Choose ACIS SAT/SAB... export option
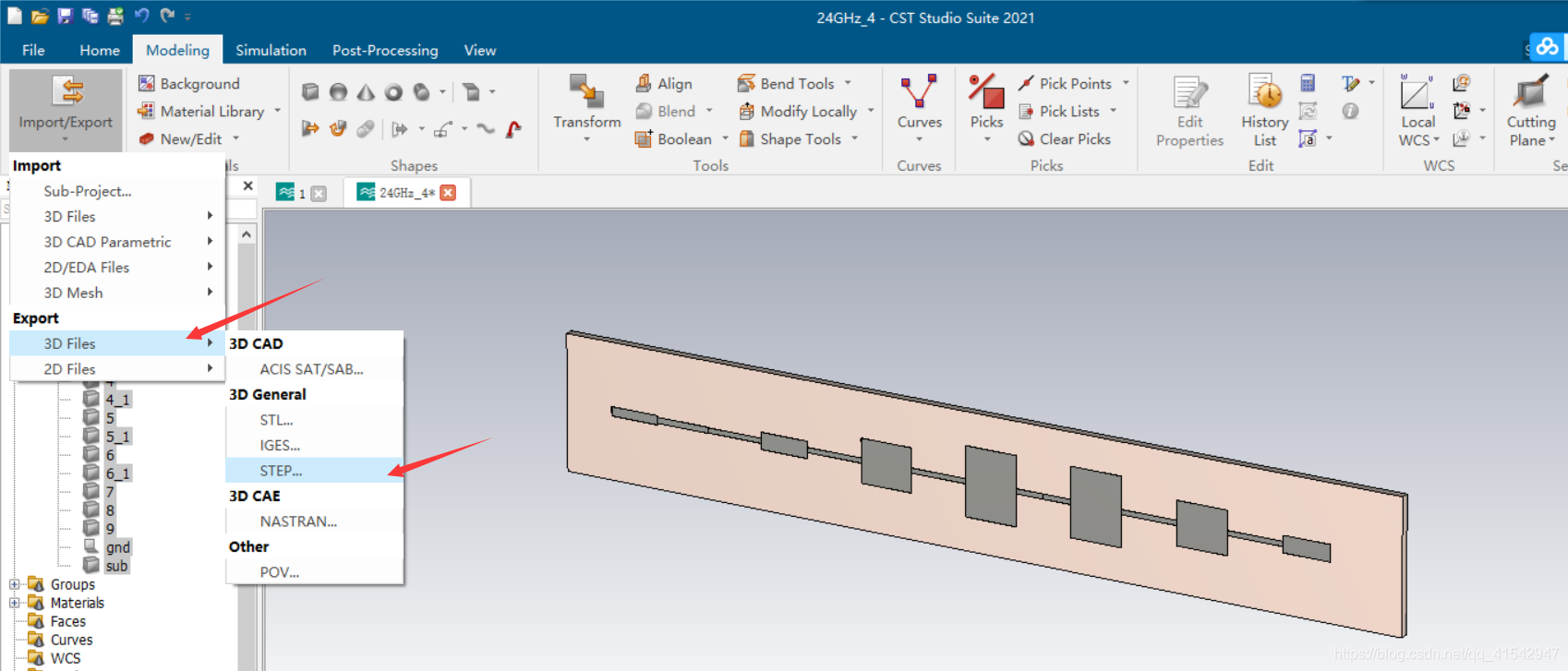The width and height of the screenshot is (1568, 671). point(315,369)
